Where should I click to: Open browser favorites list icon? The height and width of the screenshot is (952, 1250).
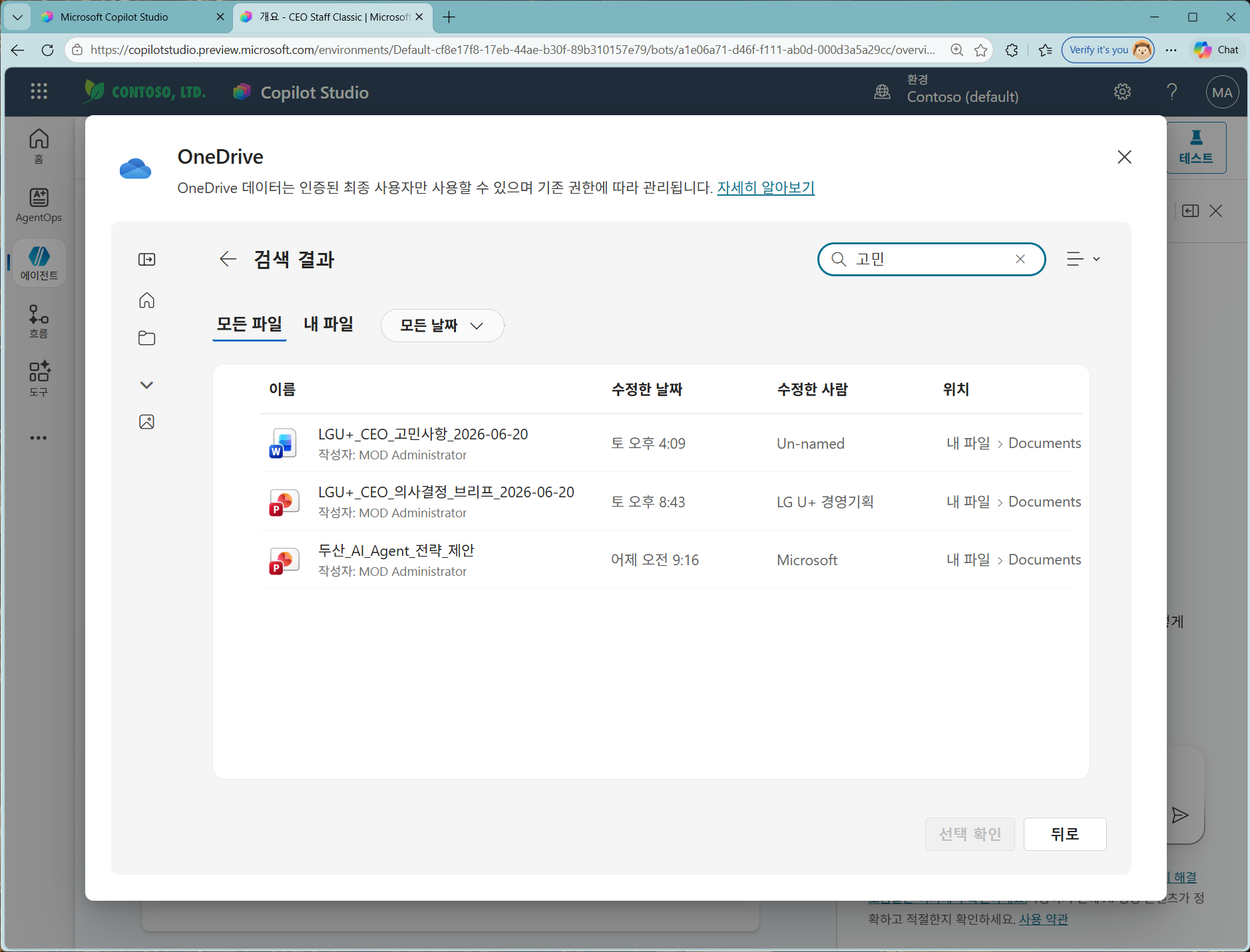[1046, 50]
